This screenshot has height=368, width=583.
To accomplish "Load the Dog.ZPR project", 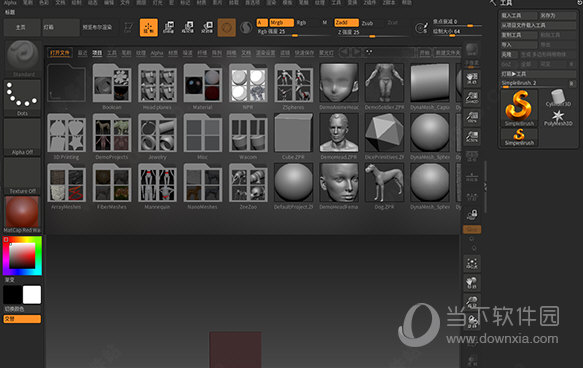I will pos(384,183).
